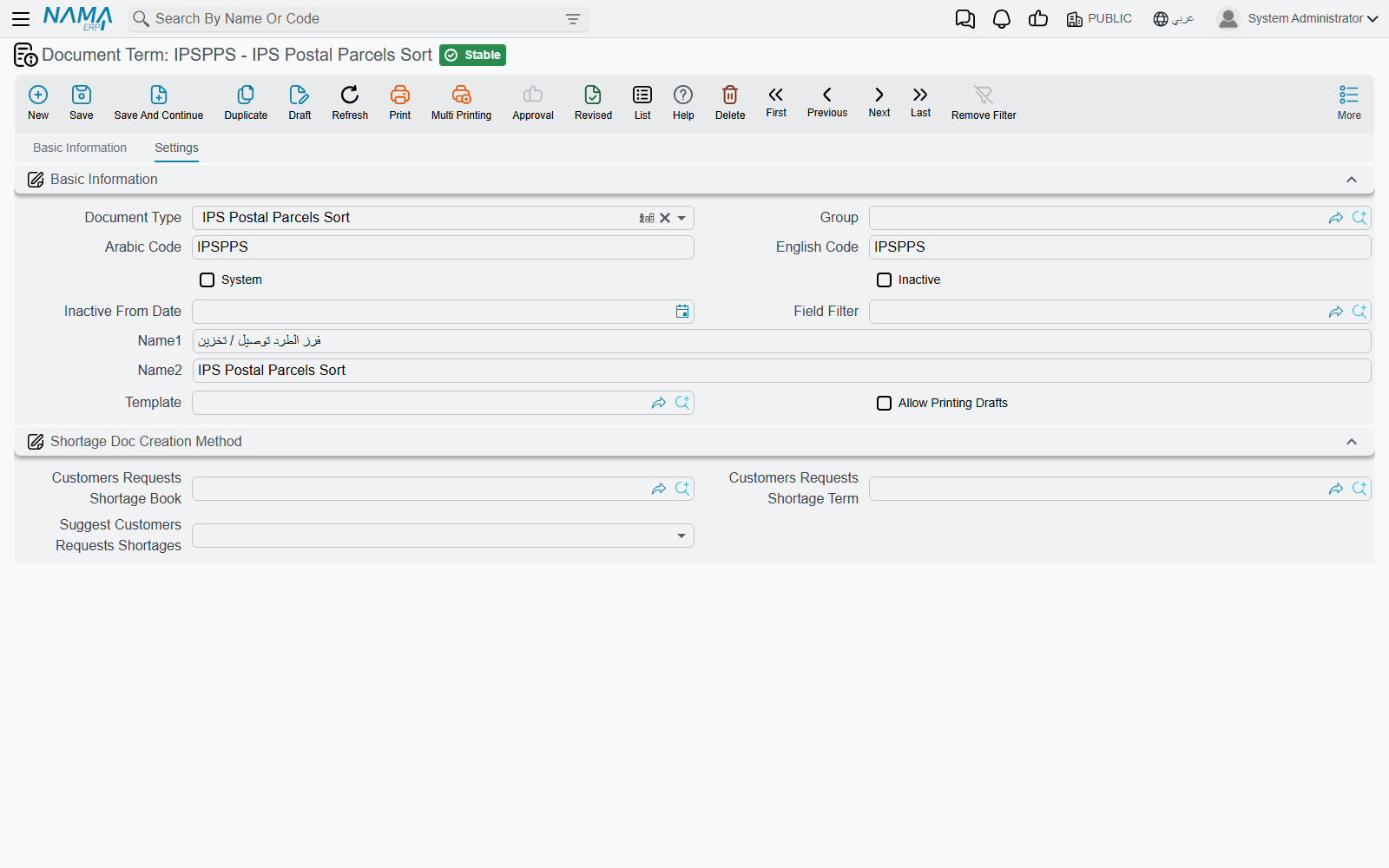
Task: Switch to the PUBLIC company selector
Action: [1099, 19]
